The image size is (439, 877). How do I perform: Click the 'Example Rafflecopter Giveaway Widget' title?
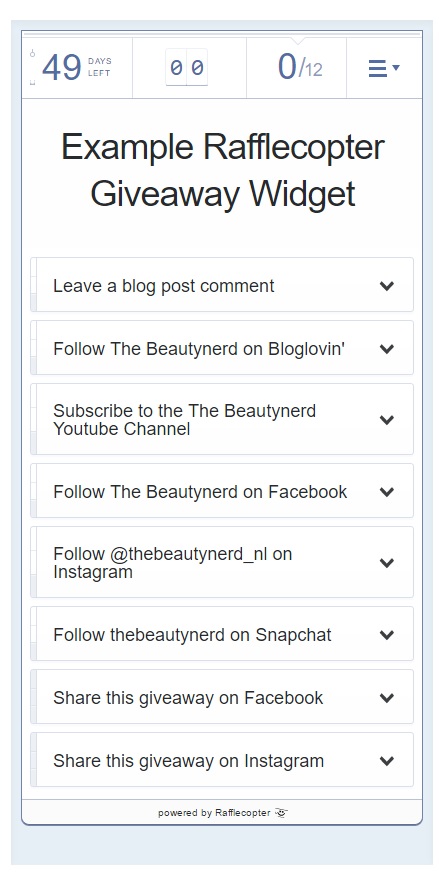click(222, 170)
